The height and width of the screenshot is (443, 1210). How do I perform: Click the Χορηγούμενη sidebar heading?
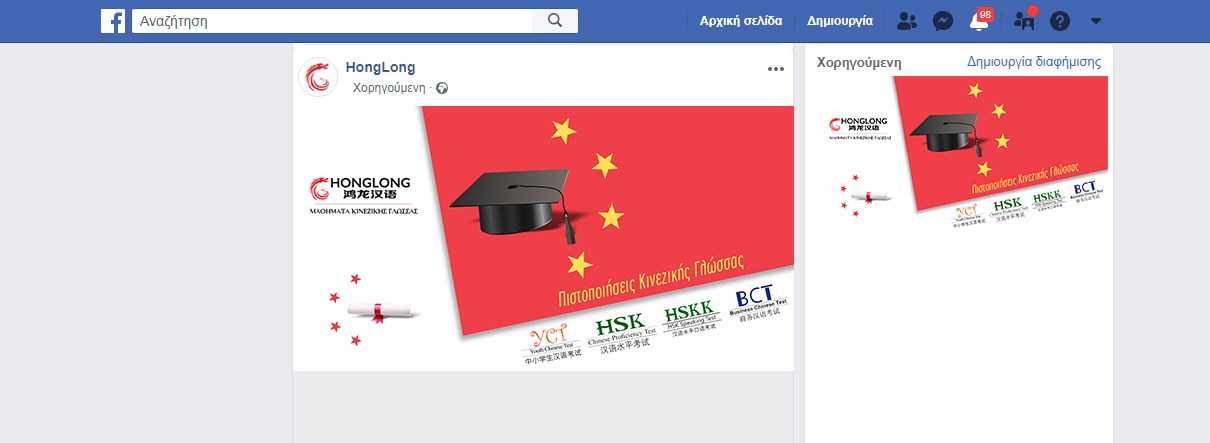point(859,61)
